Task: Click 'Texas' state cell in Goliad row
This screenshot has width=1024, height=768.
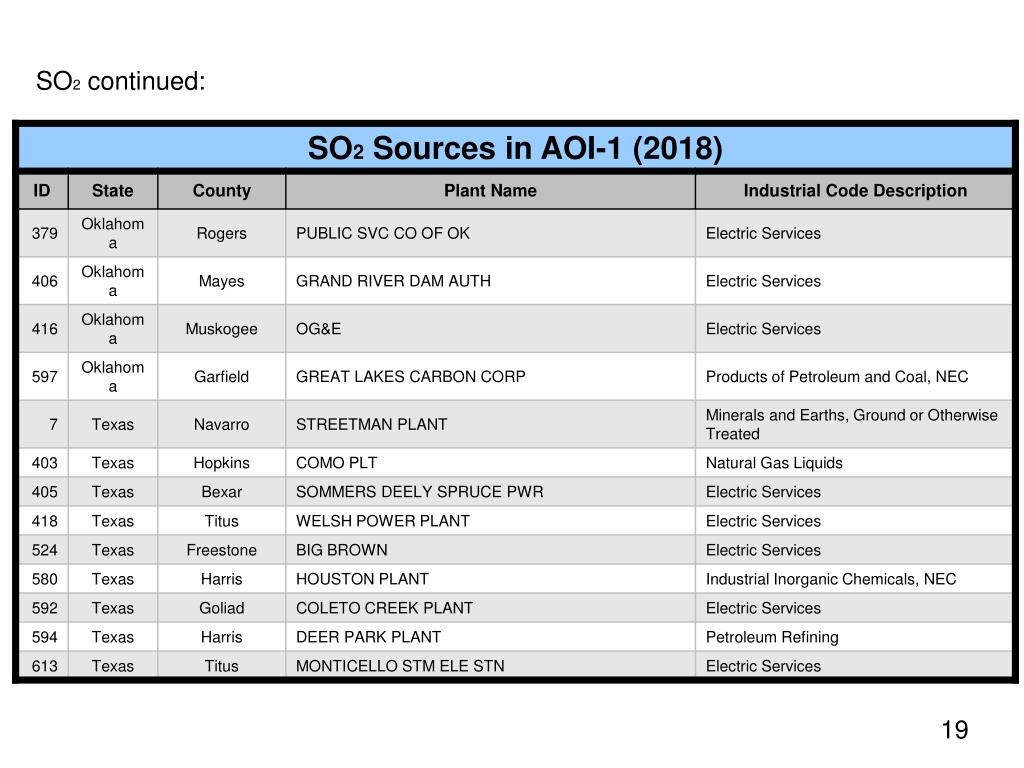Action: click(x=112, y=608)
